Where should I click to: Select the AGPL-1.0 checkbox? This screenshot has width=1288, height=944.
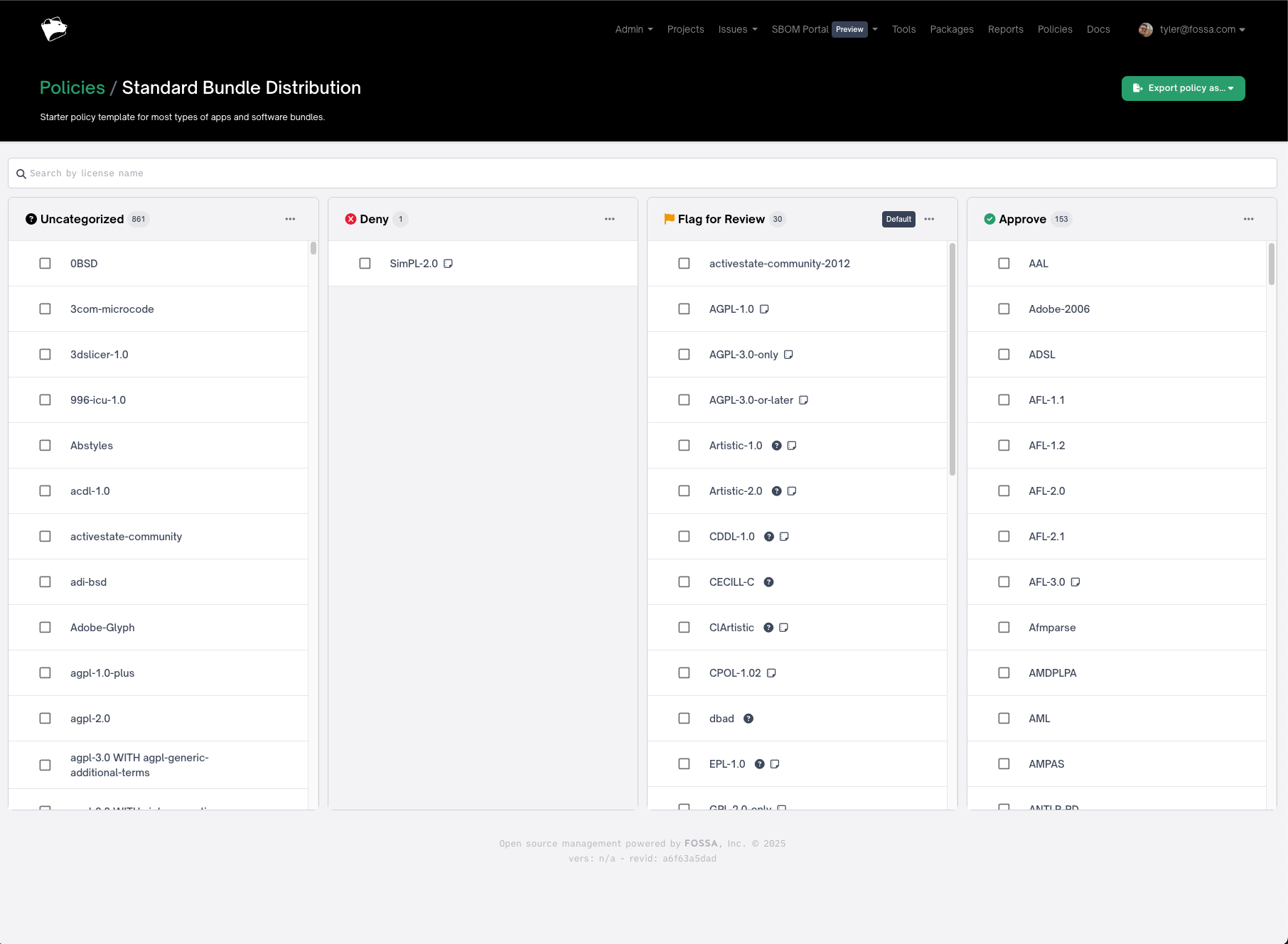(x=684, y=309)
